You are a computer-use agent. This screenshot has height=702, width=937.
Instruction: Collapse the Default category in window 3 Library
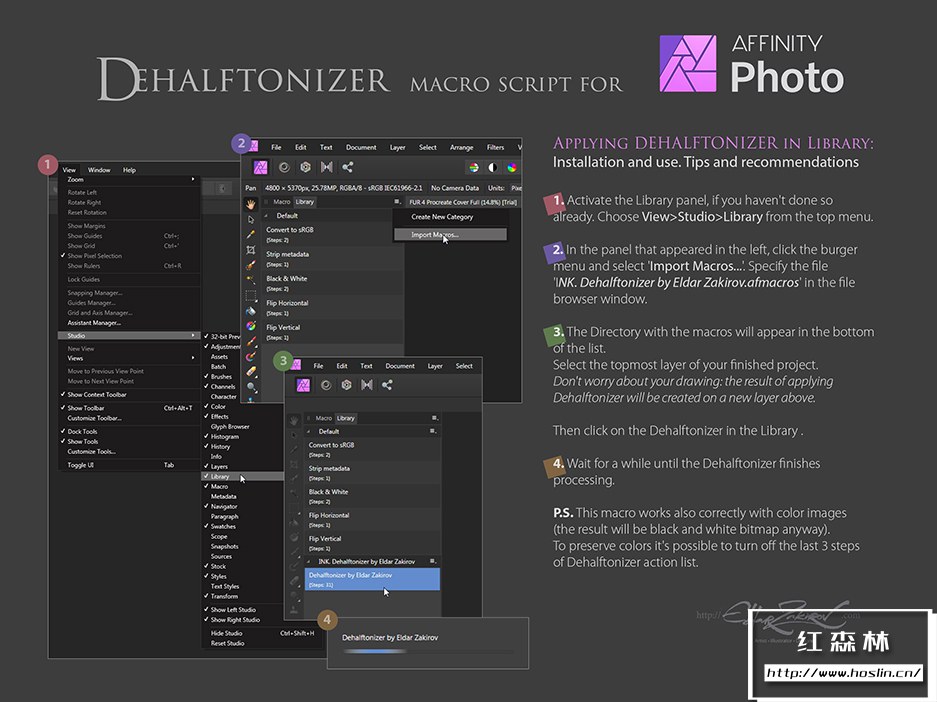coord(309,431)
